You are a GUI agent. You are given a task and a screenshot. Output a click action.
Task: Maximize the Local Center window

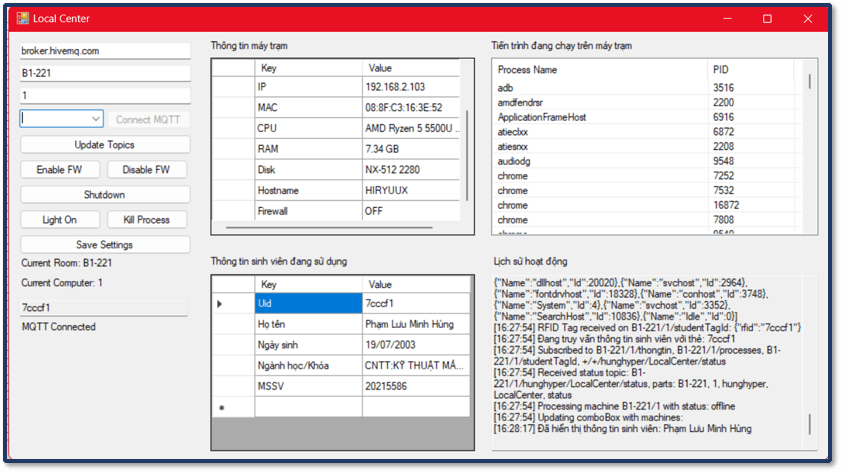point(768,19)
